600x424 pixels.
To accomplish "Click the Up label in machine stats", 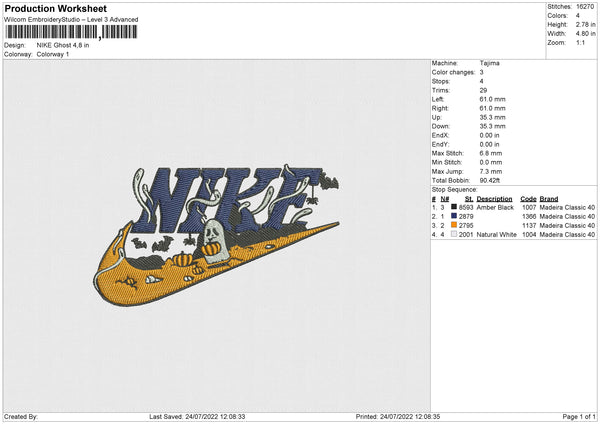I will pos(436,117).
